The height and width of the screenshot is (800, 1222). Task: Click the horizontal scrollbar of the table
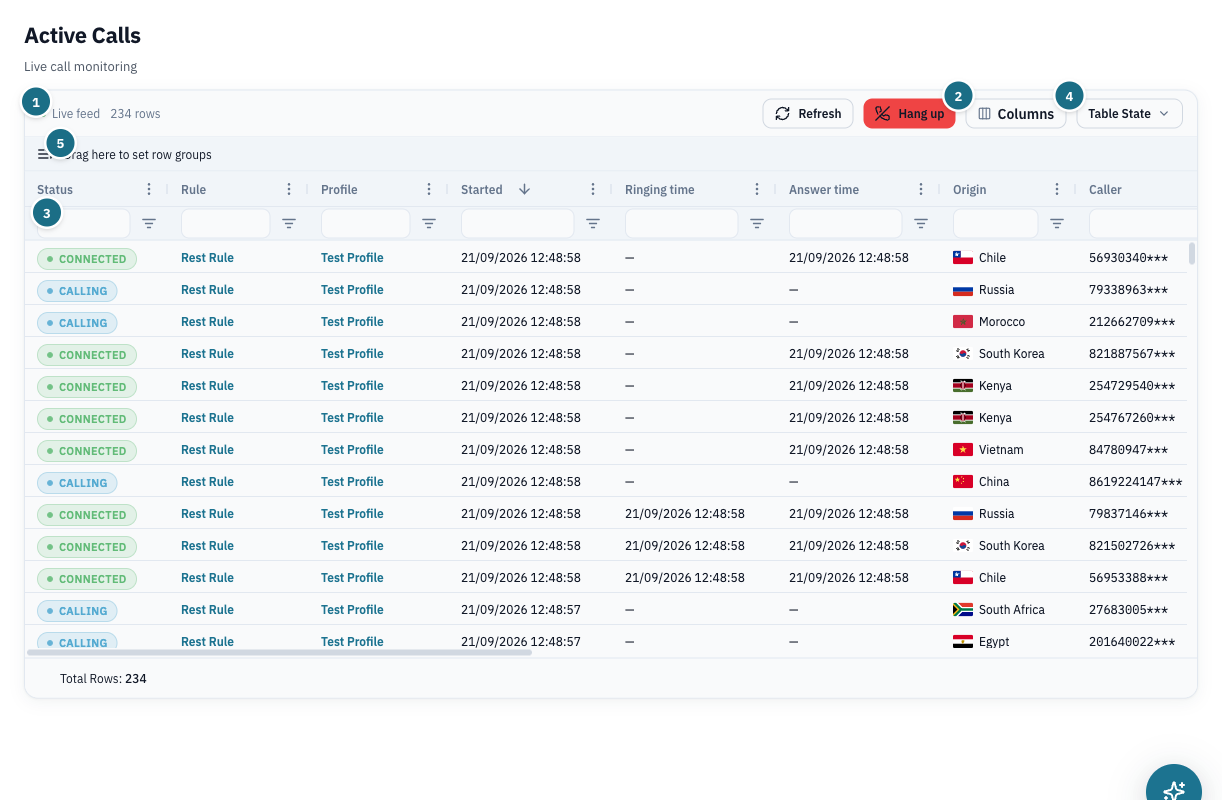click(279, 652)
